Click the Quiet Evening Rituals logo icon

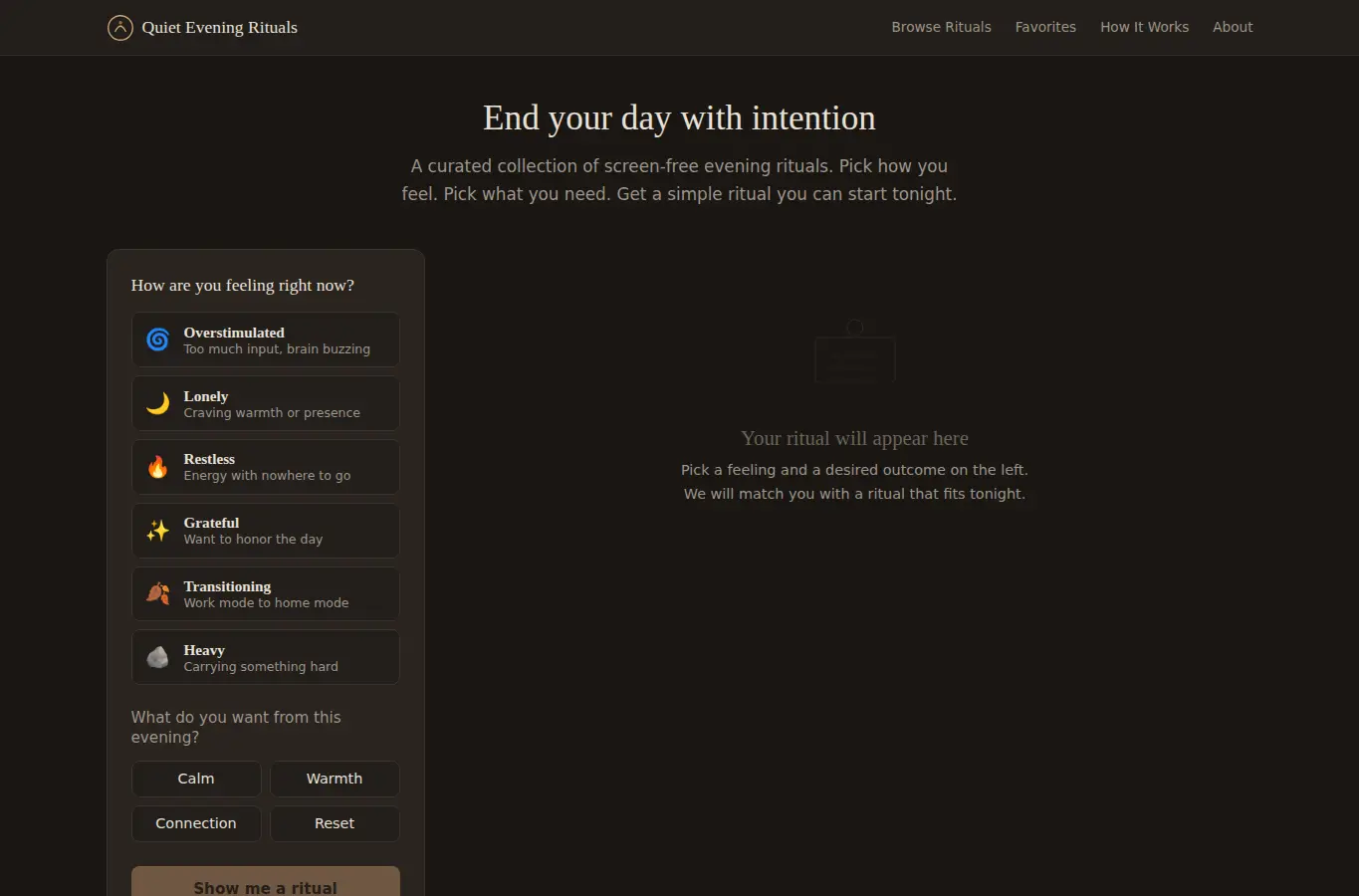[x=120, y=28]
